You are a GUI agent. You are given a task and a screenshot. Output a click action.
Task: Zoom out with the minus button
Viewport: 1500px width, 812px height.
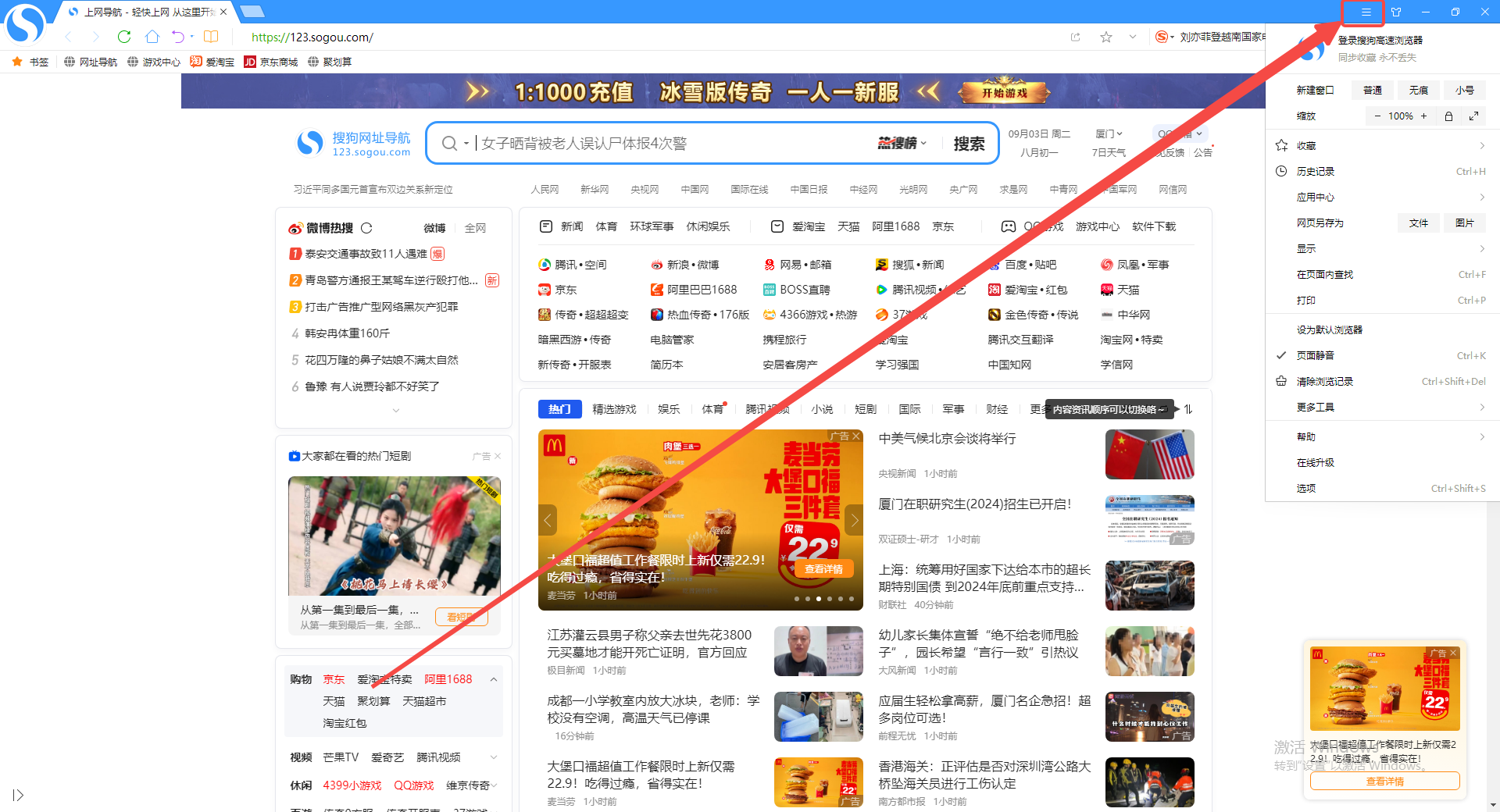point(1377,116)
